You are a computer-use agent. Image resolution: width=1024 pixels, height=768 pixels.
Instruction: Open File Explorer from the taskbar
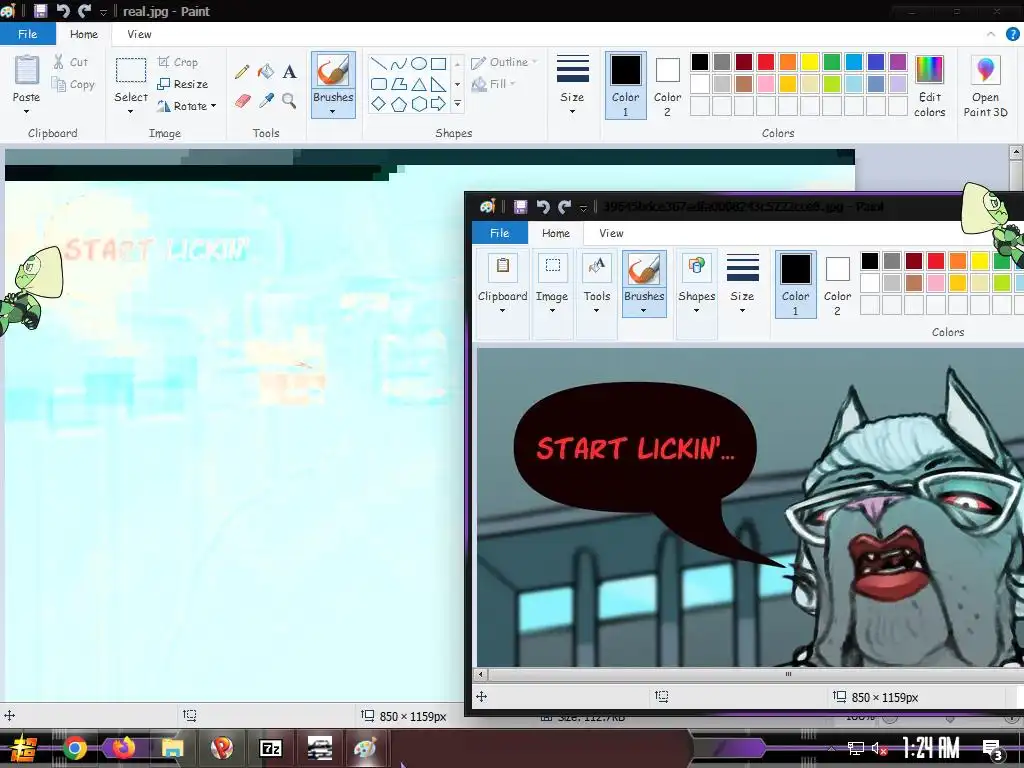pos(172,748)
